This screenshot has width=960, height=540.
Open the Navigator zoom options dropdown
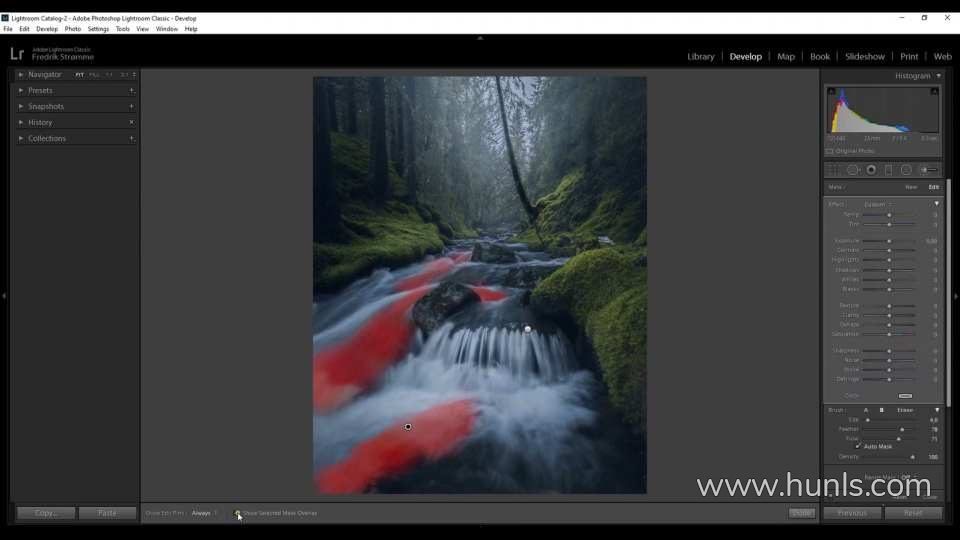click(134, 75)
